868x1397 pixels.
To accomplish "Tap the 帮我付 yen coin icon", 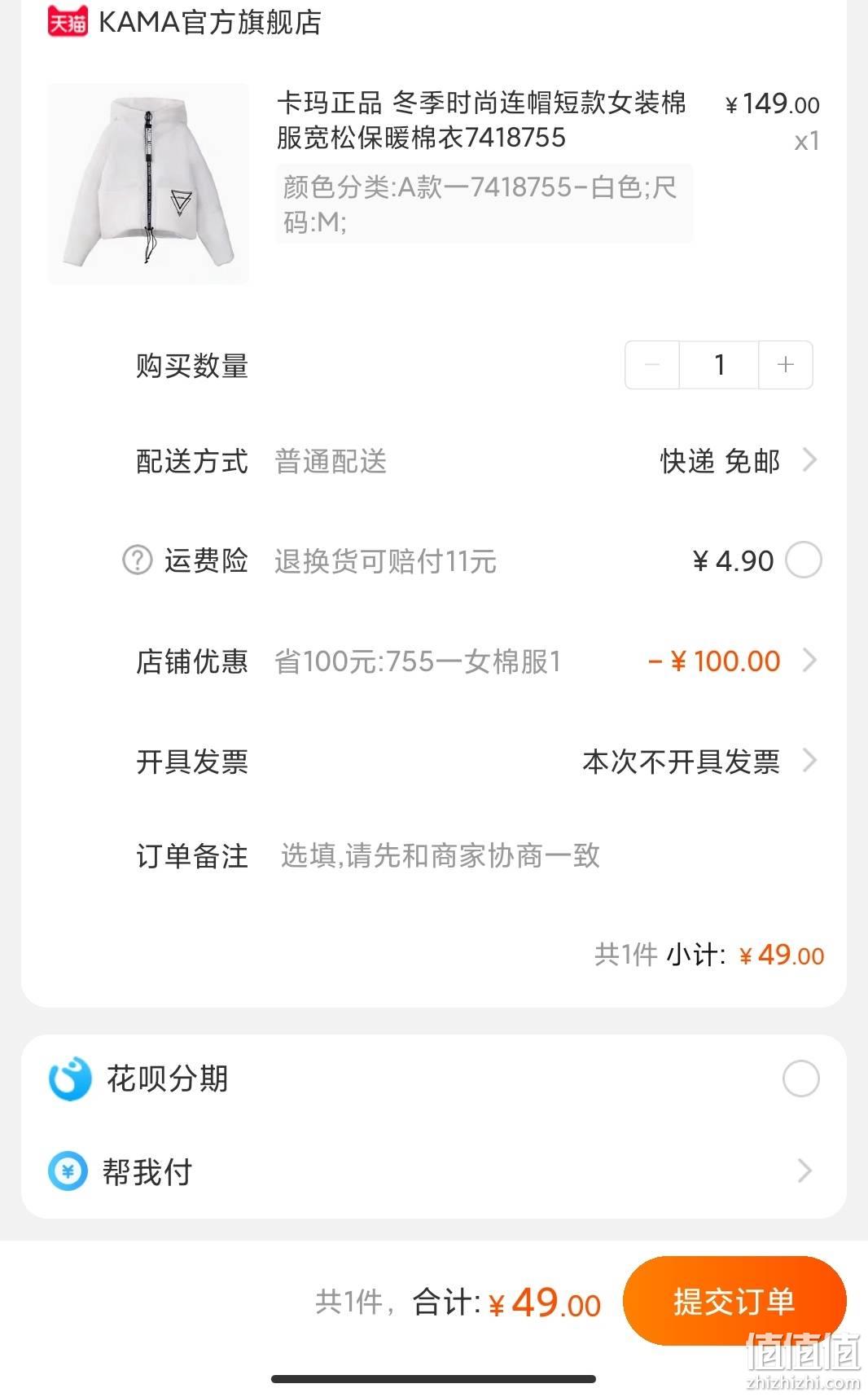I will tap(68, 1171).
